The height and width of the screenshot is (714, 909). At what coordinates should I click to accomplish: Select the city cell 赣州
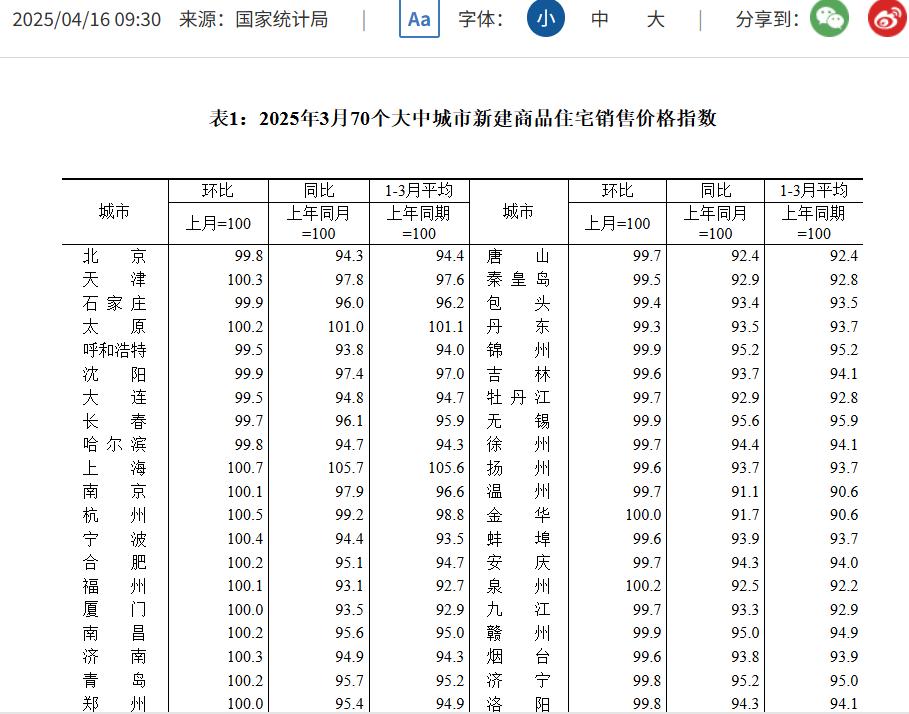click(518, 633)
